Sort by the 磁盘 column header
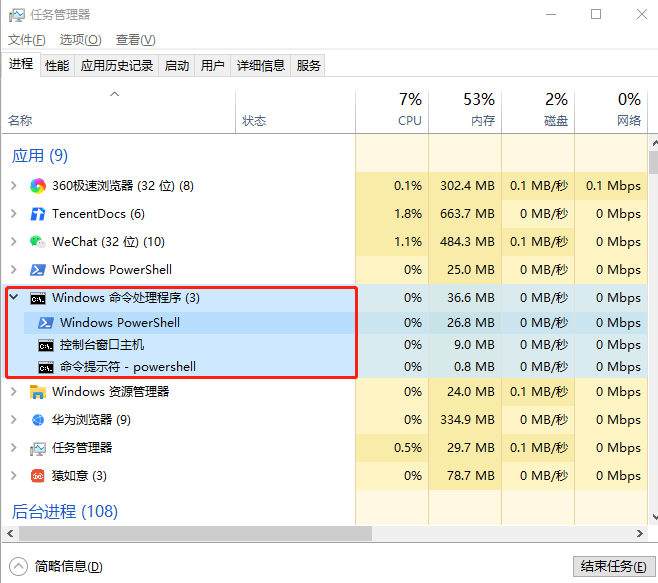 point(538,112)
